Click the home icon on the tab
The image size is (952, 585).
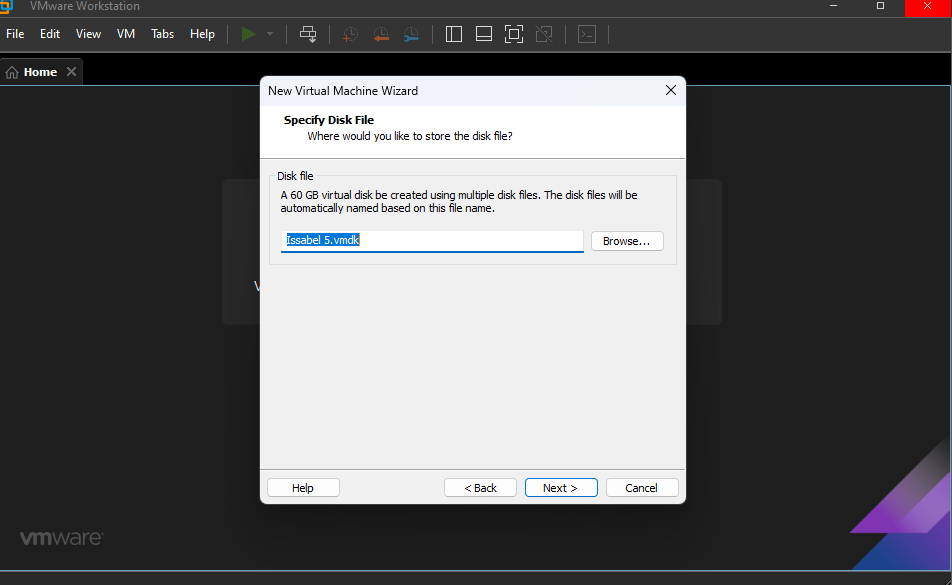(12, 72)
